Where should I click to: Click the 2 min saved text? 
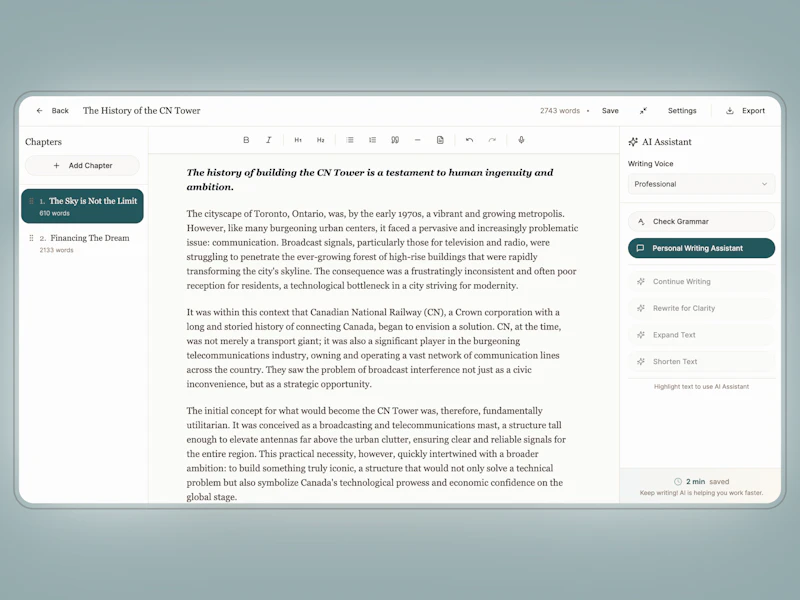tap(707, 482)
